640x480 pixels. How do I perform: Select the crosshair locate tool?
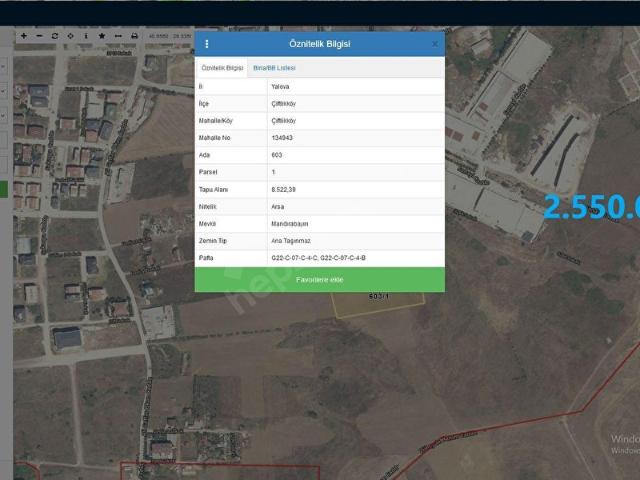click(70, 36)
